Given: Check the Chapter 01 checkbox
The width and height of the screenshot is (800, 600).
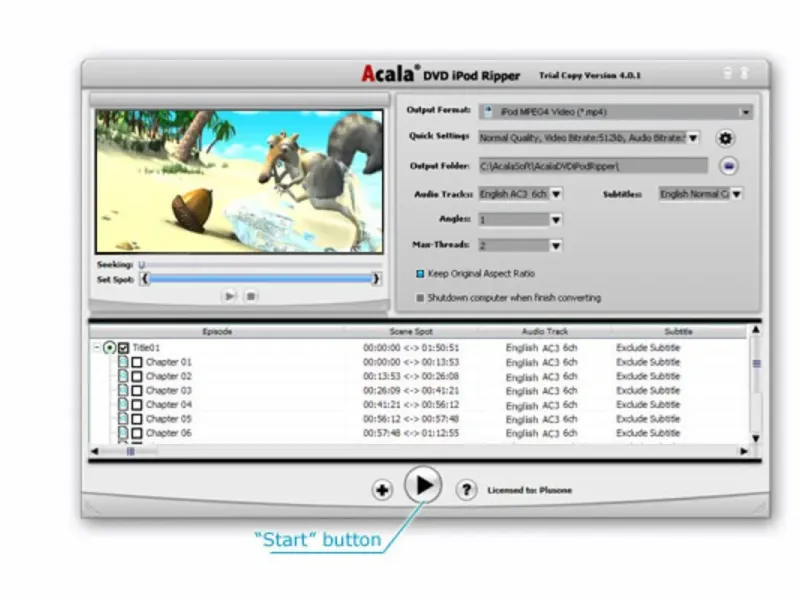Looking at the screenshot, I should click(x=137, y=362).
